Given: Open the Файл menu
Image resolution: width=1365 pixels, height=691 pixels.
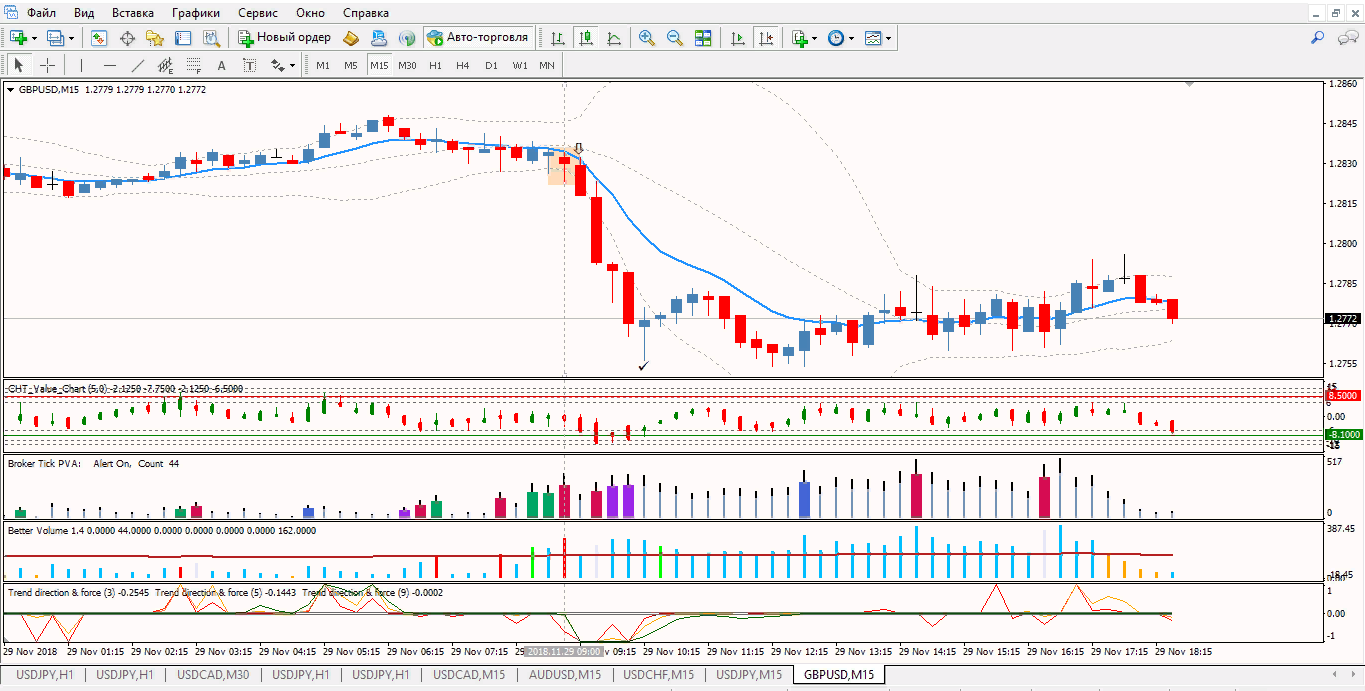Looking at the screenshot, I should (42, 13).
